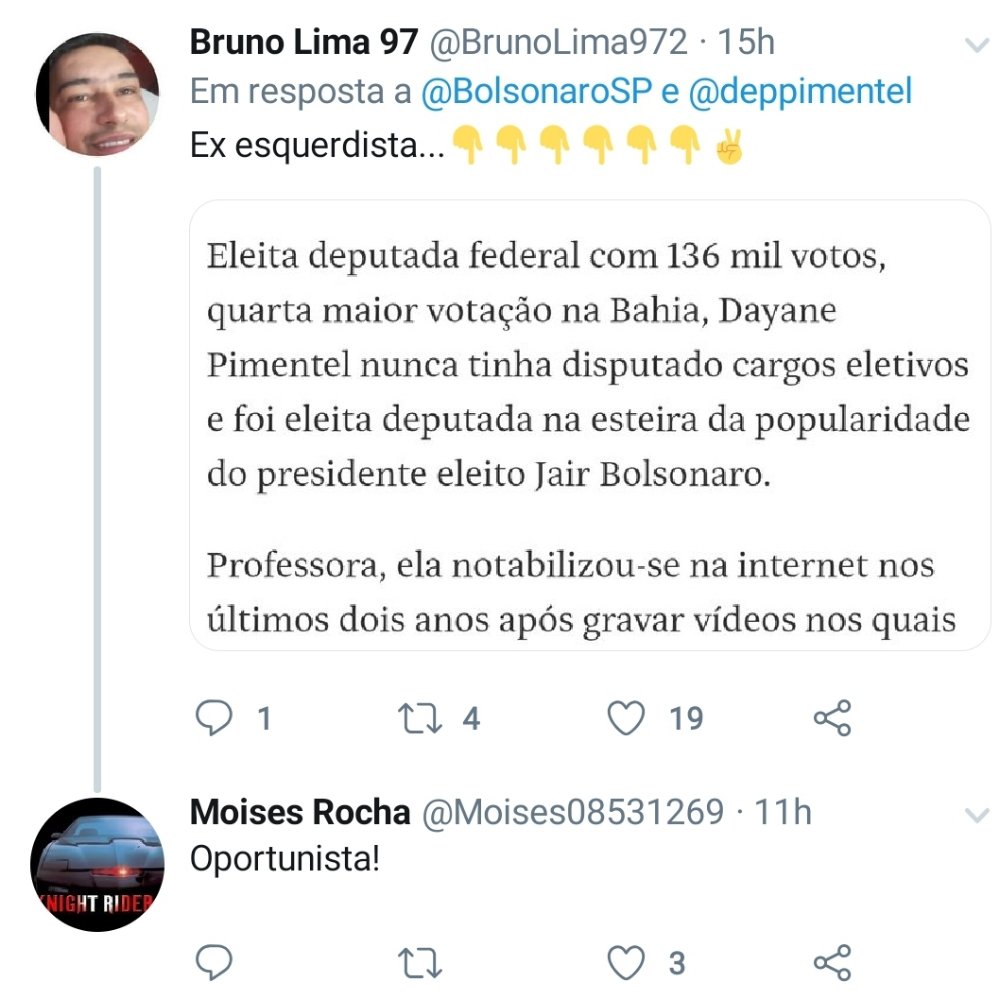Share Moises Rocha's tweet
The width and height of the screenshot is (1000, 999).
click(832, 963)
